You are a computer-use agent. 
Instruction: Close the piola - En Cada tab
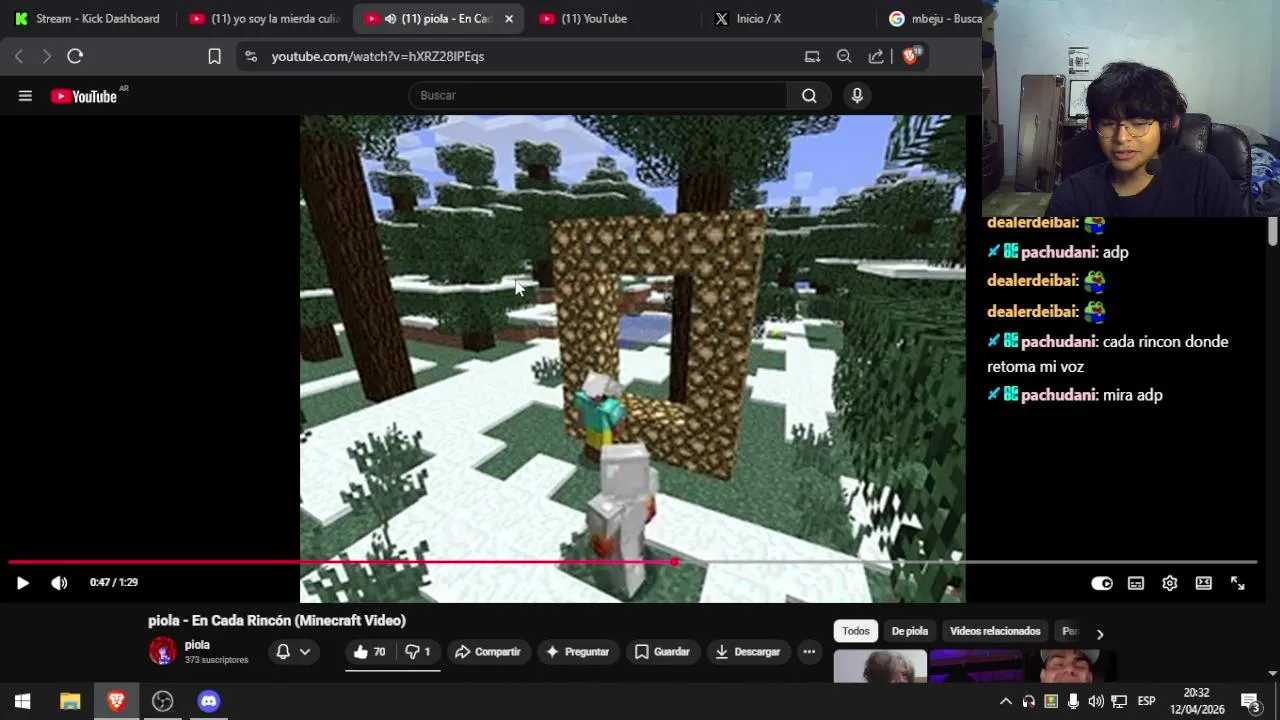[x=509, y=18]
